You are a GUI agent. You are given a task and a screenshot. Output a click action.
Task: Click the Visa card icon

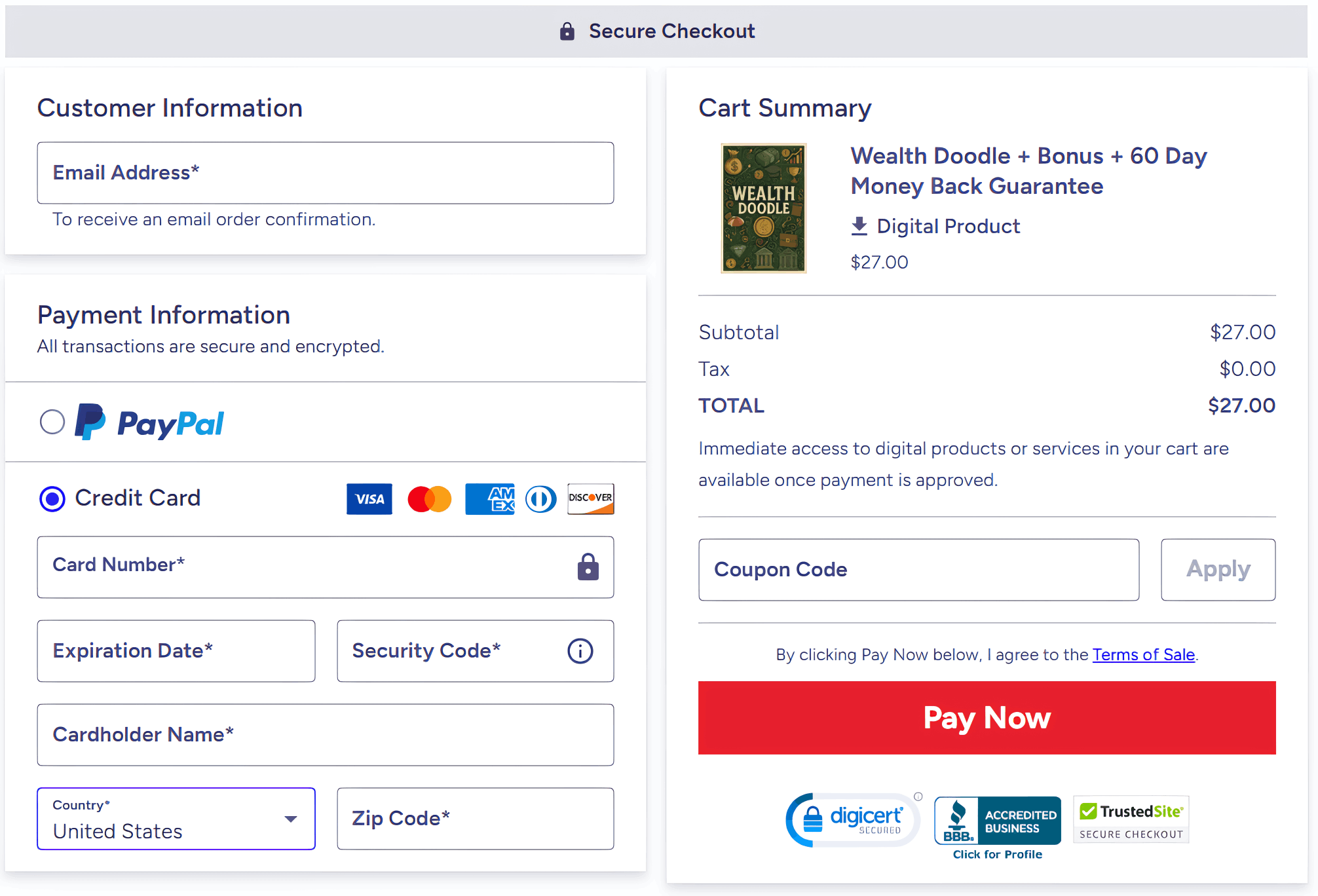click(369, 499)
